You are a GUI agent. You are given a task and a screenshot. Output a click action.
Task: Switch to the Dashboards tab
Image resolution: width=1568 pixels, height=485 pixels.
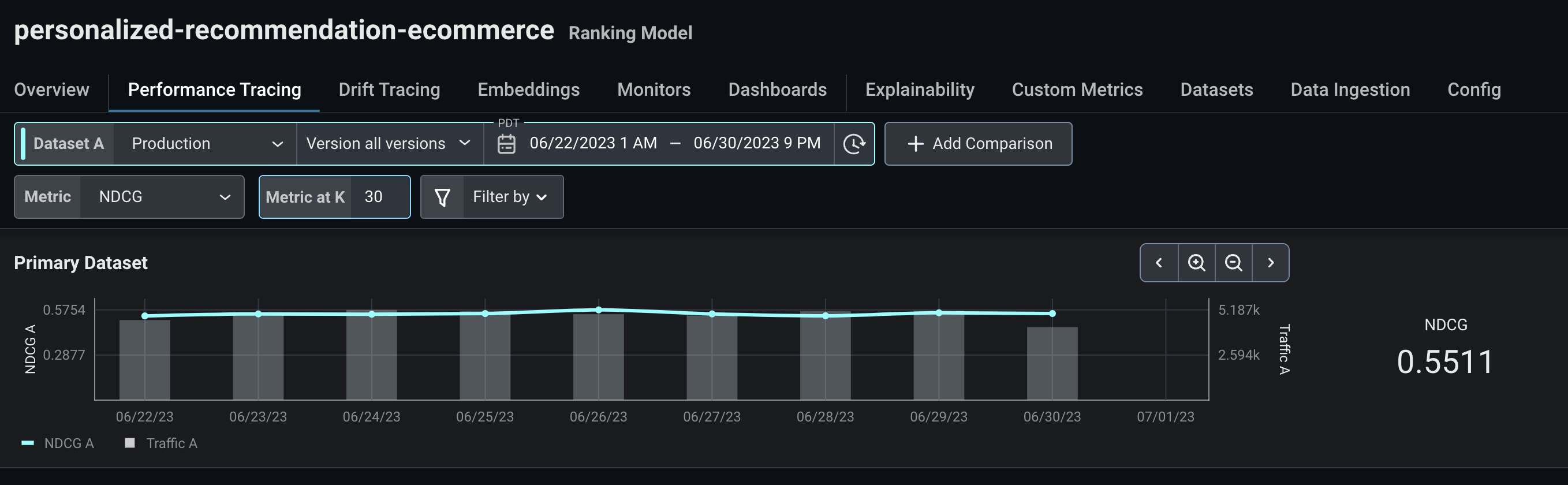coord(777,90)
